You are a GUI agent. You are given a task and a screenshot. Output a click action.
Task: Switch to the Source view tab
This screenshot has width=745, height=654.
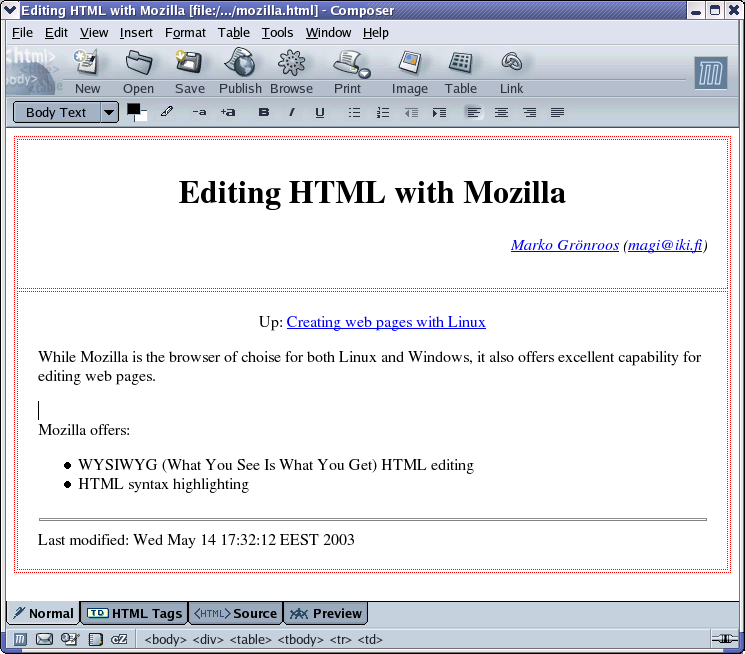point(235,613)
